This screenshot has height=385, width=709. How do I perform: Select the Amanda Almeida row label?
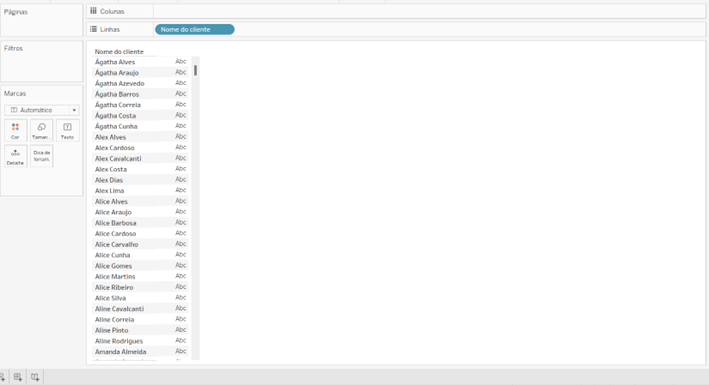pyautogui.click(x=120, y=352)
